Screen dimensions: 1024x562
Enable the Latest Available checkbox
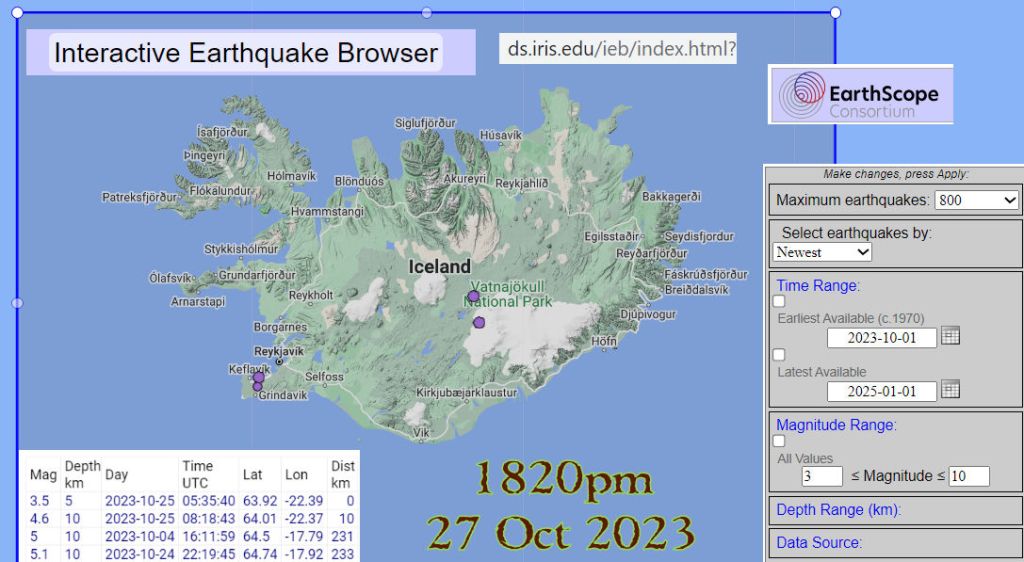(780, 355)
